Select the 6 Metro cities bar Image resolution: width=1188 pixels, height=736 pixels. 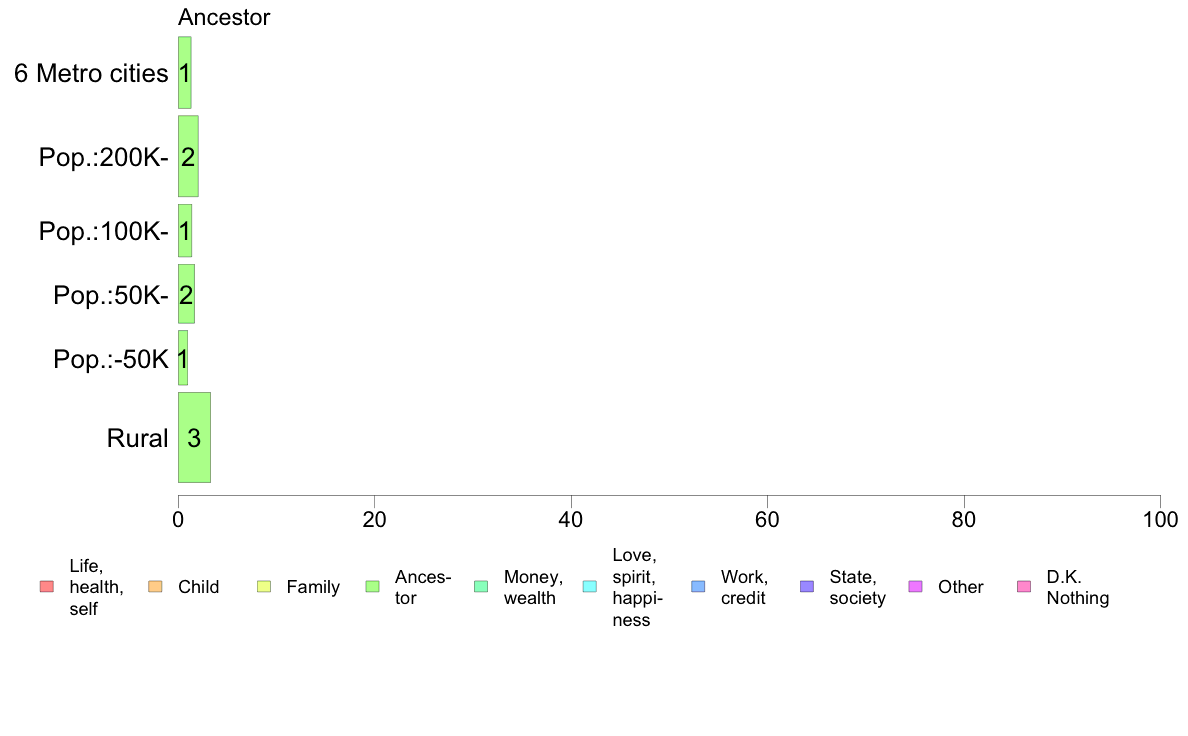pos(184,73)
